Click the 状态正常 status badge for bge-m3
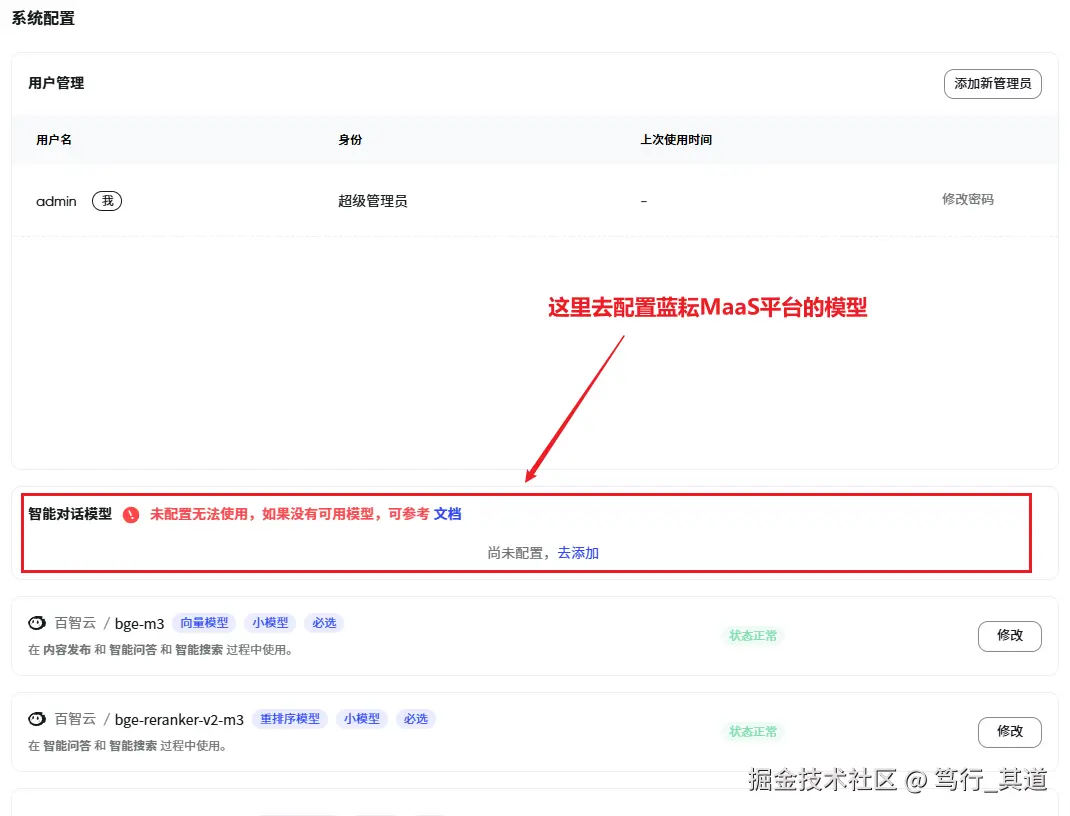 [x=753, y=636]
